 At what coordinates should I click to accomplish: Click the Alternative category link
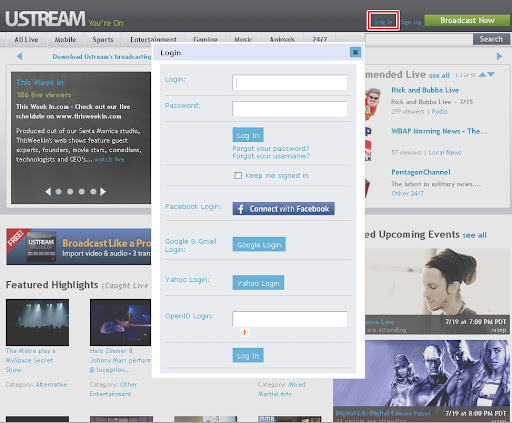(51, 384)
